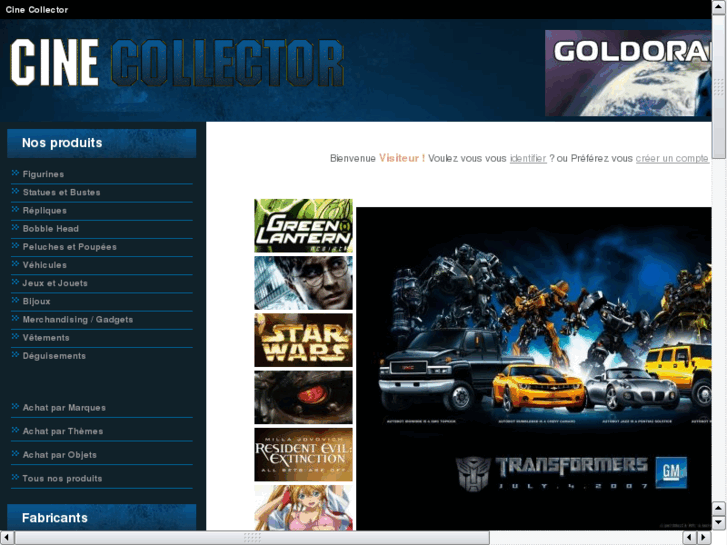Click the Goldorak advertisement banner
The height and width of the screenshot is (545, 727).
coord(628,73)
